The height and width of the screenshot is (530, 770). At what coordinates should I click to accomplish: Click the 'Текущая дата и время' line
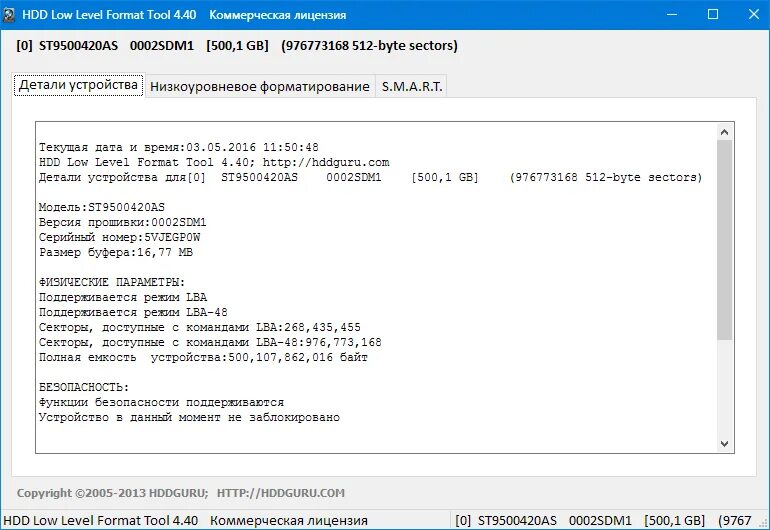(x=179, y=147)
